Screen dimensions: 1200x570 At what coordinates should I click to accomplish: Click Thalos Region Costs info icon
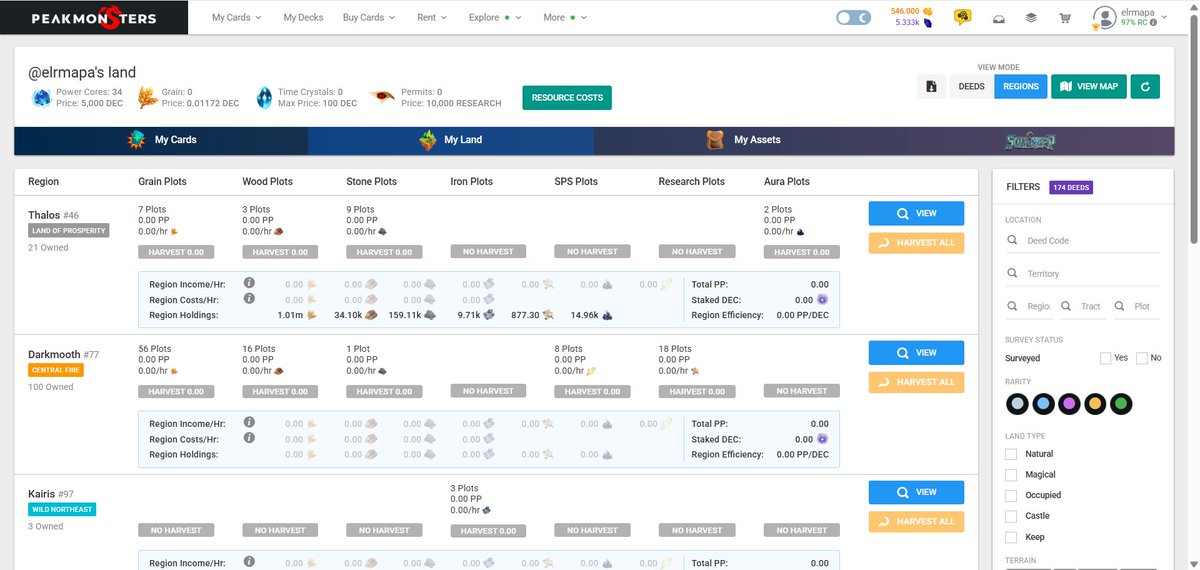[249, 298]
